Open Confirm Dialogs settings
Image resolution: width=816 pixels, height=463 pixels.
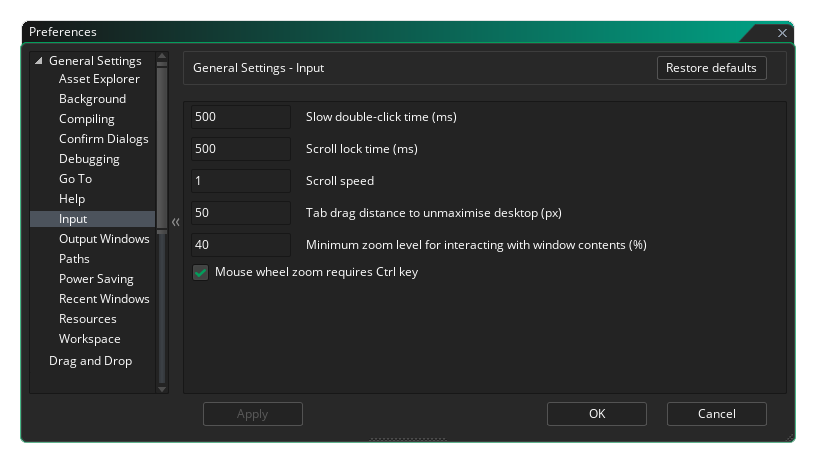[103, 139]
